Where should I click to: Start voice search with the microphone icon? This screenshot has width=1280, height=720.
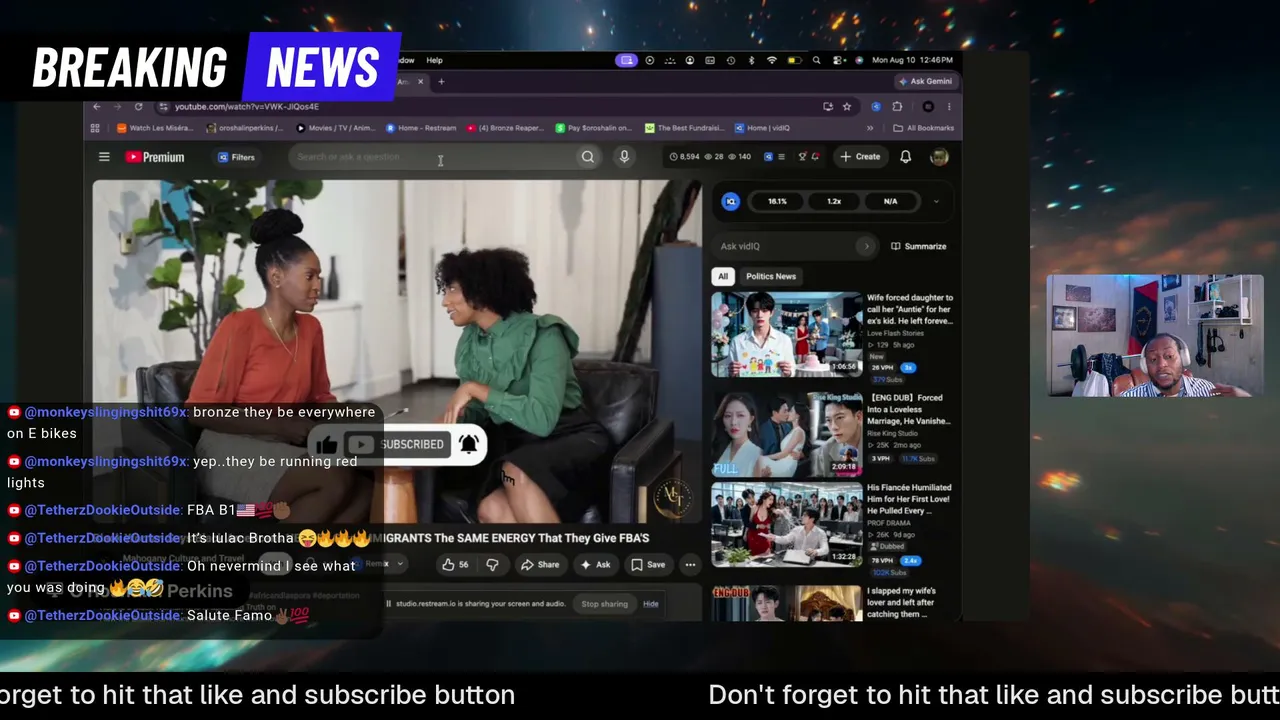pos(624,157)
